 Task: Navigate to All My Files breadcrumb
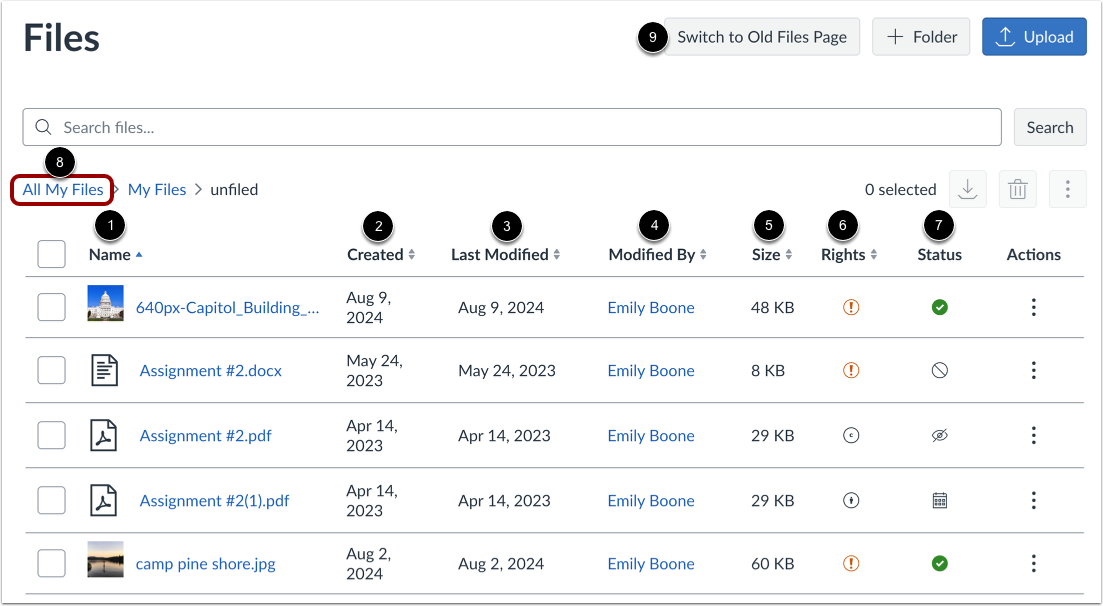(x=63, y=189)
